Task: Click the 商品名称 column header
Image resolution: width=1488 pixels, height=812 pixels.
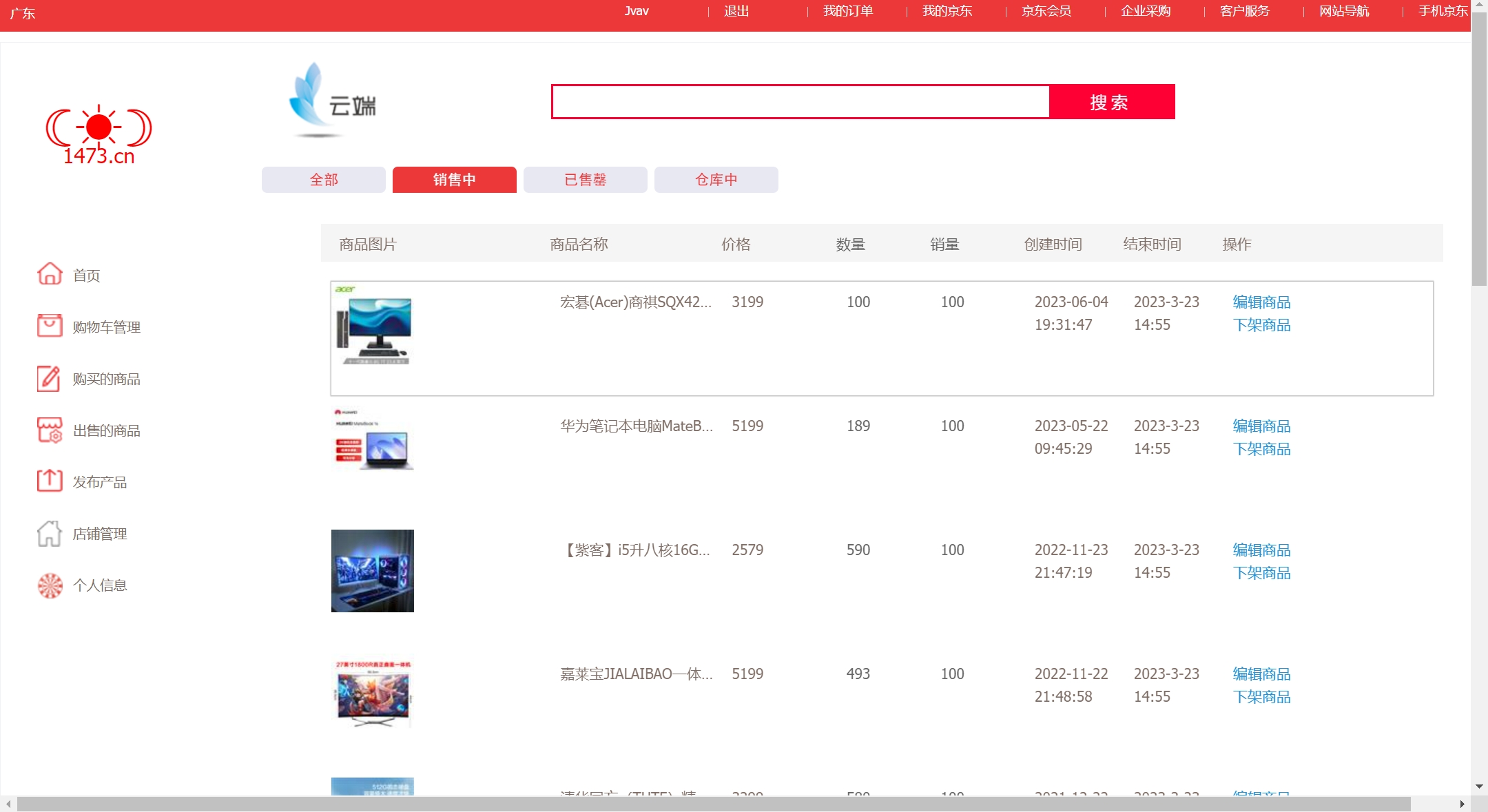Action: pos(579,244)
